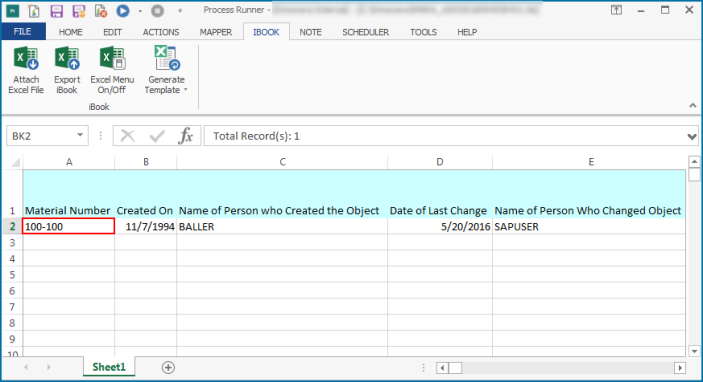Click the formula bar showing Total Record(s)

click(445, 136)
